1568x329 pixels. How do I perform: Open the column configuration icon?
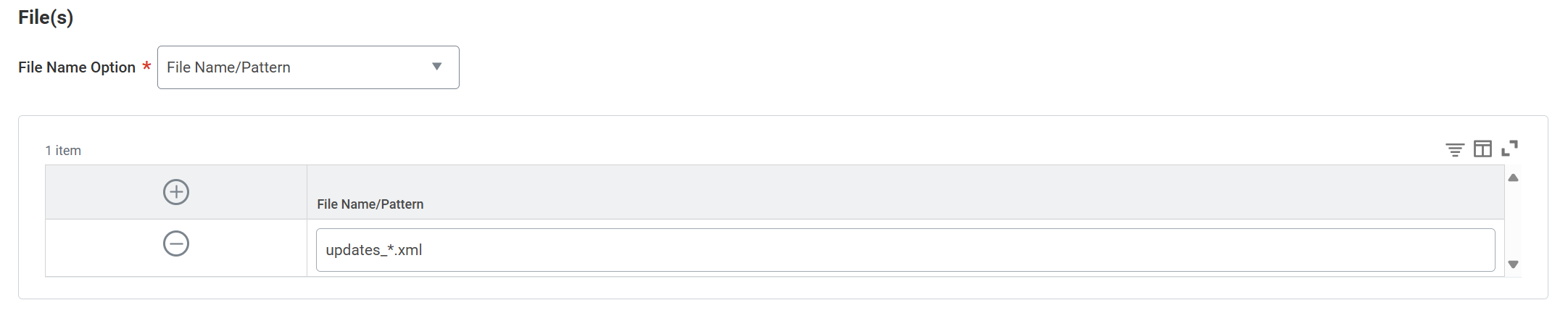1482,149
